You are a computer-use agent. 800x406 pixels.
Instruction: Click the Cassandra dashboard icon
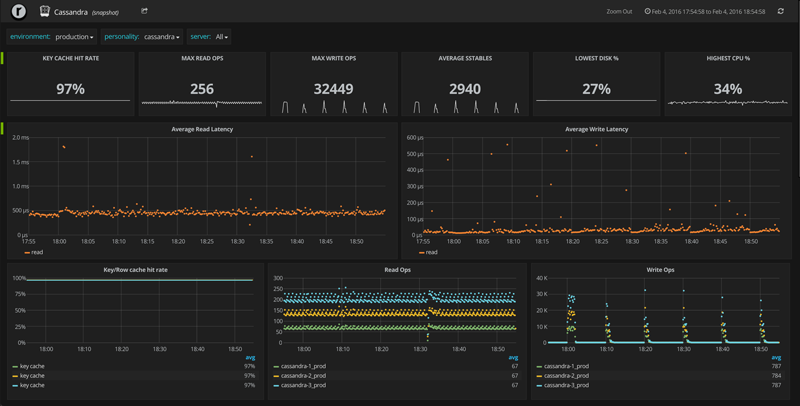[x=45, y=11]
